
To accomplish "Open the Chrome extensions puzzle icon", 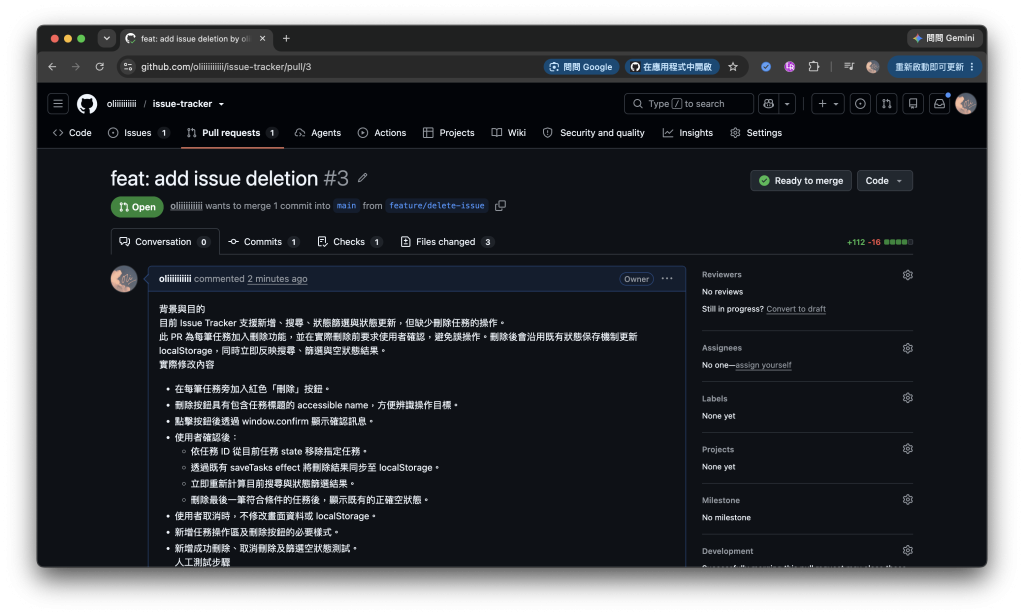I will pos(814,67).
